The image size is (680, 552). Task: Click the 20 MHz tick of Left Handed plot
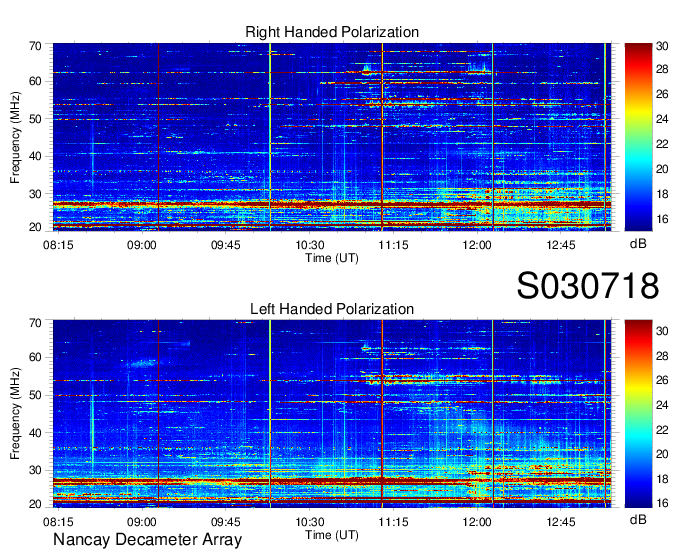tap(35, 504)
